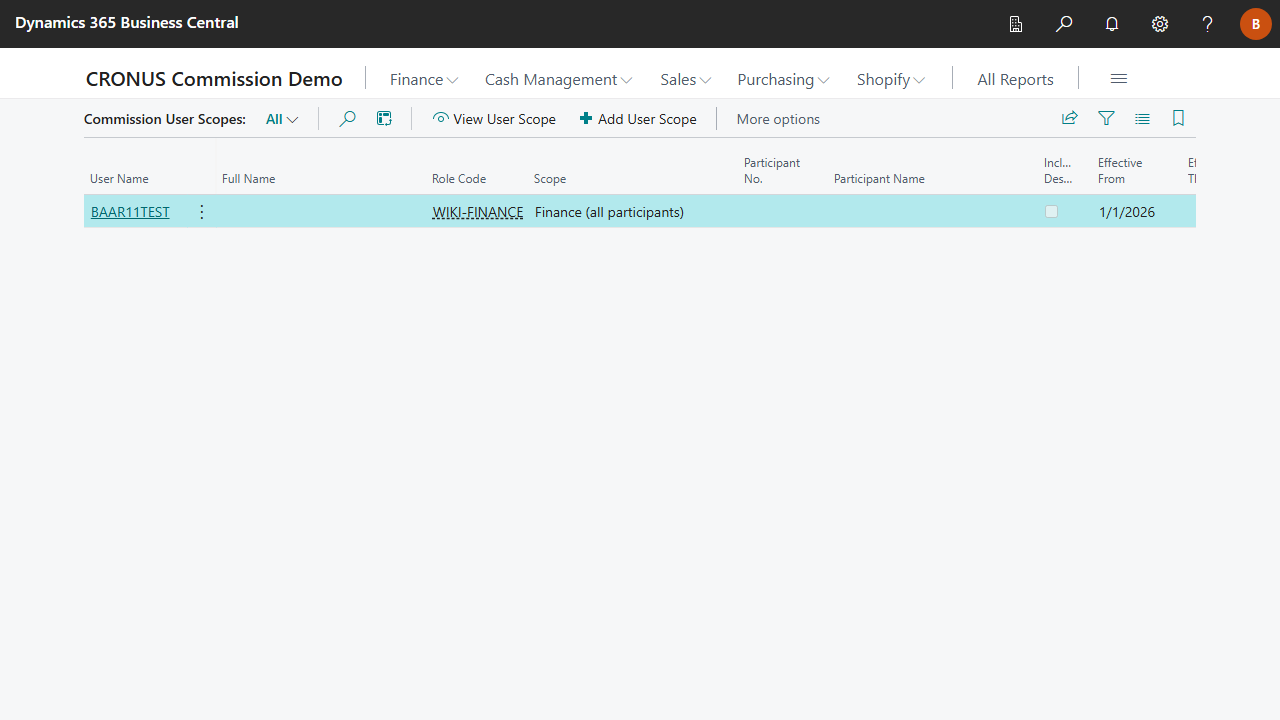The height and width of the screenshot is (720, 1280).
Task: Open the help question mark
Action: [1208, 24]
